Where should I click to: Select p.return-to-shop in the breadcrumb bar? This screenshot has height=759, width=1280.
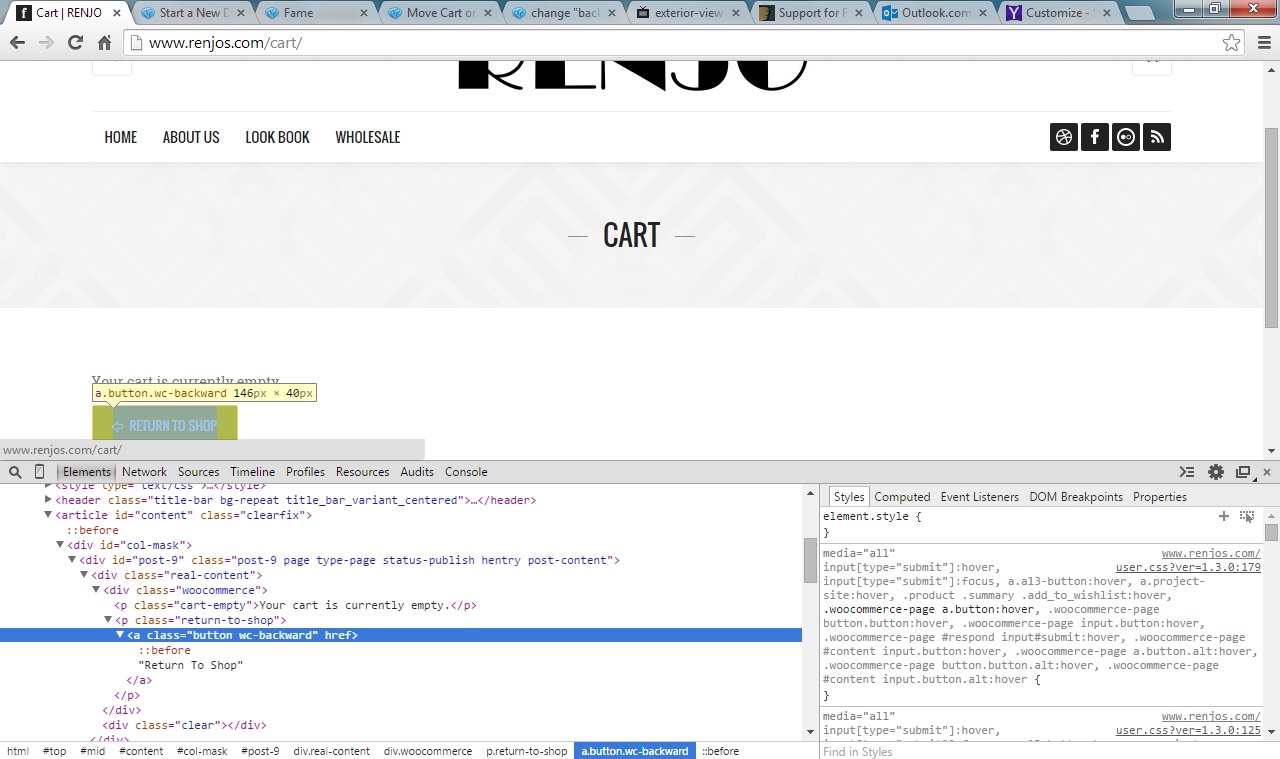tap(526, 751)
